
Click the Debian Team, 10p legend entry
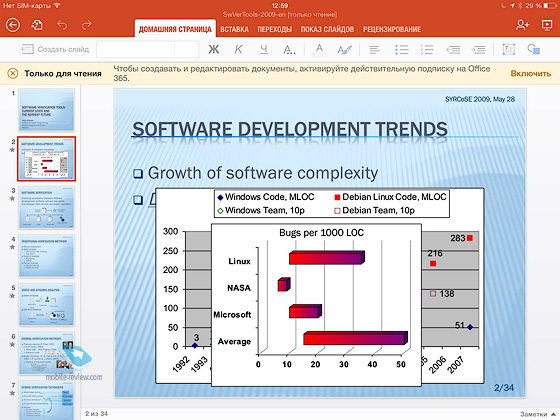pyautogui.click(x=374, y=210)
